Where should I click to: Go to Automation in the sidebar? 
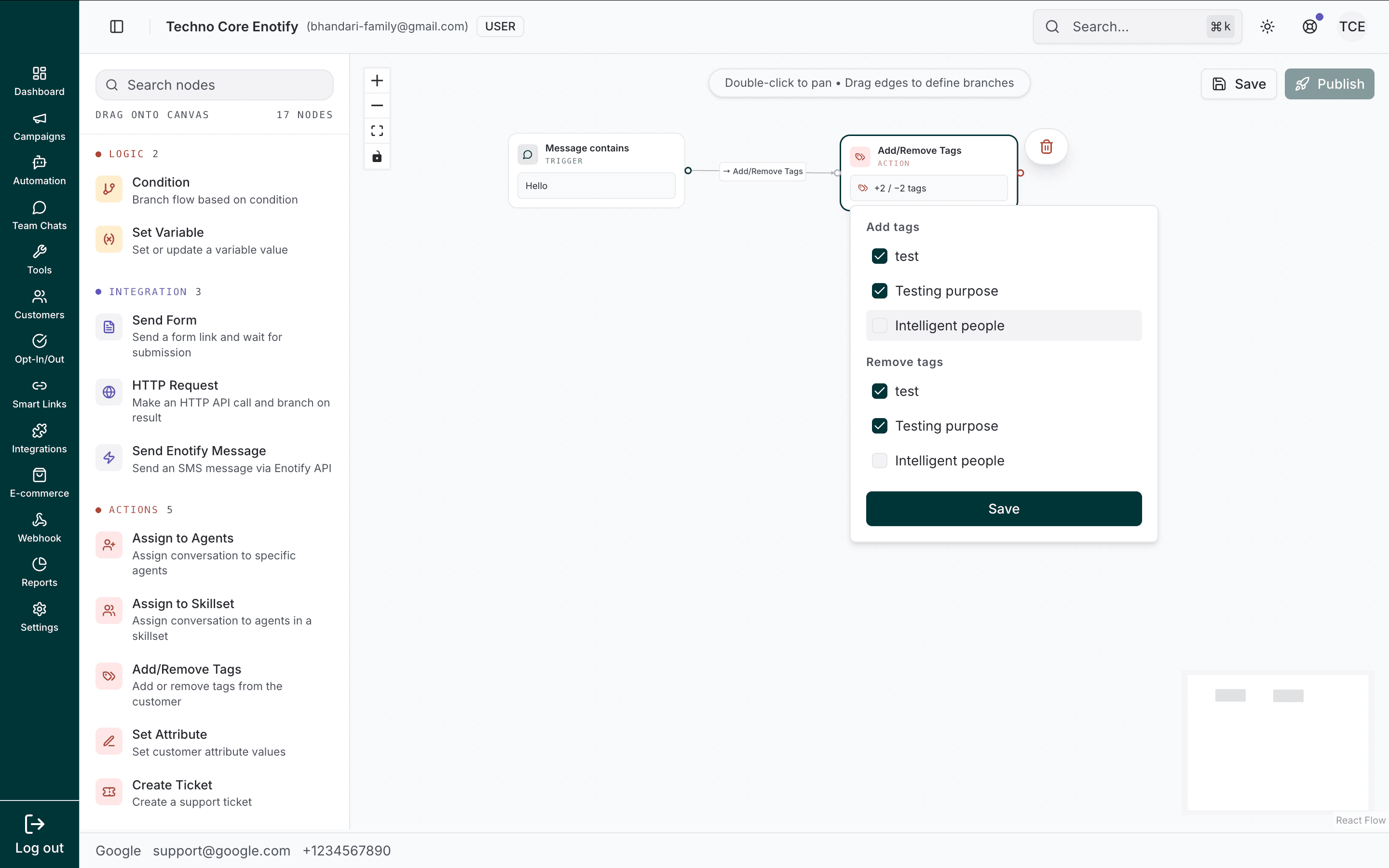point(40,171)
